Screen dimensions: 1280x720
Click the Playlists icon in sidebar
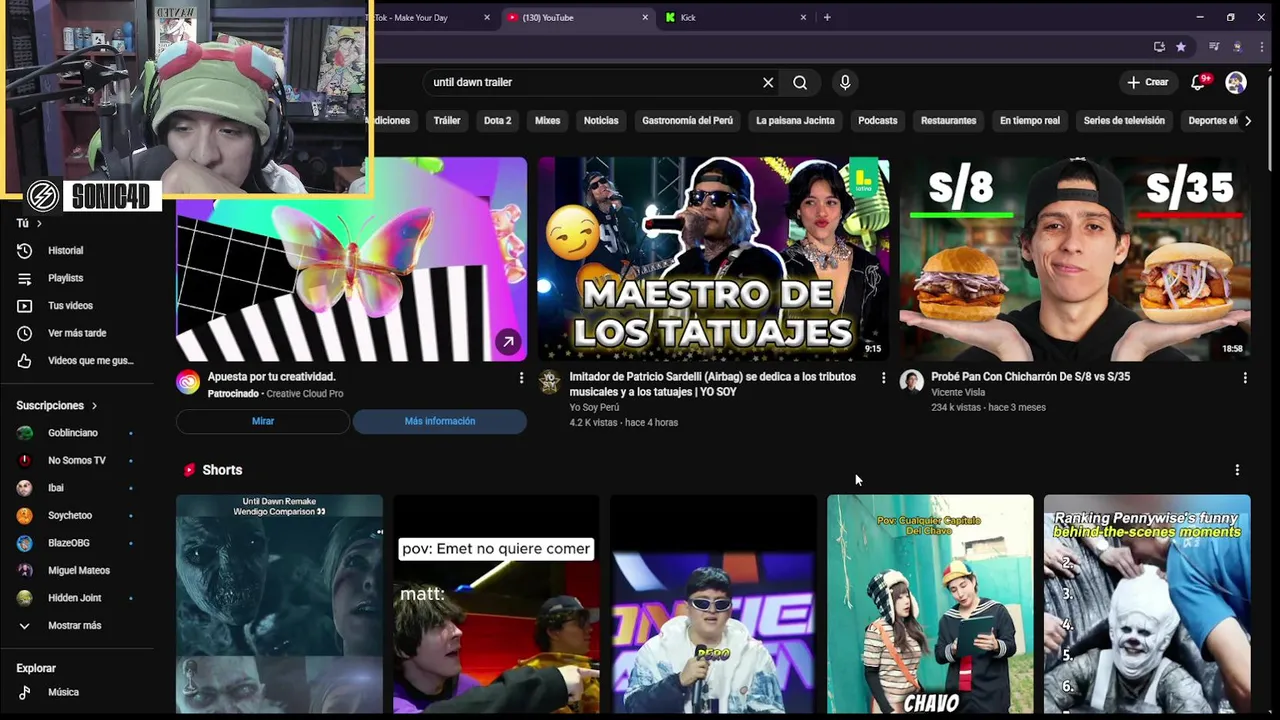point(25,278)
